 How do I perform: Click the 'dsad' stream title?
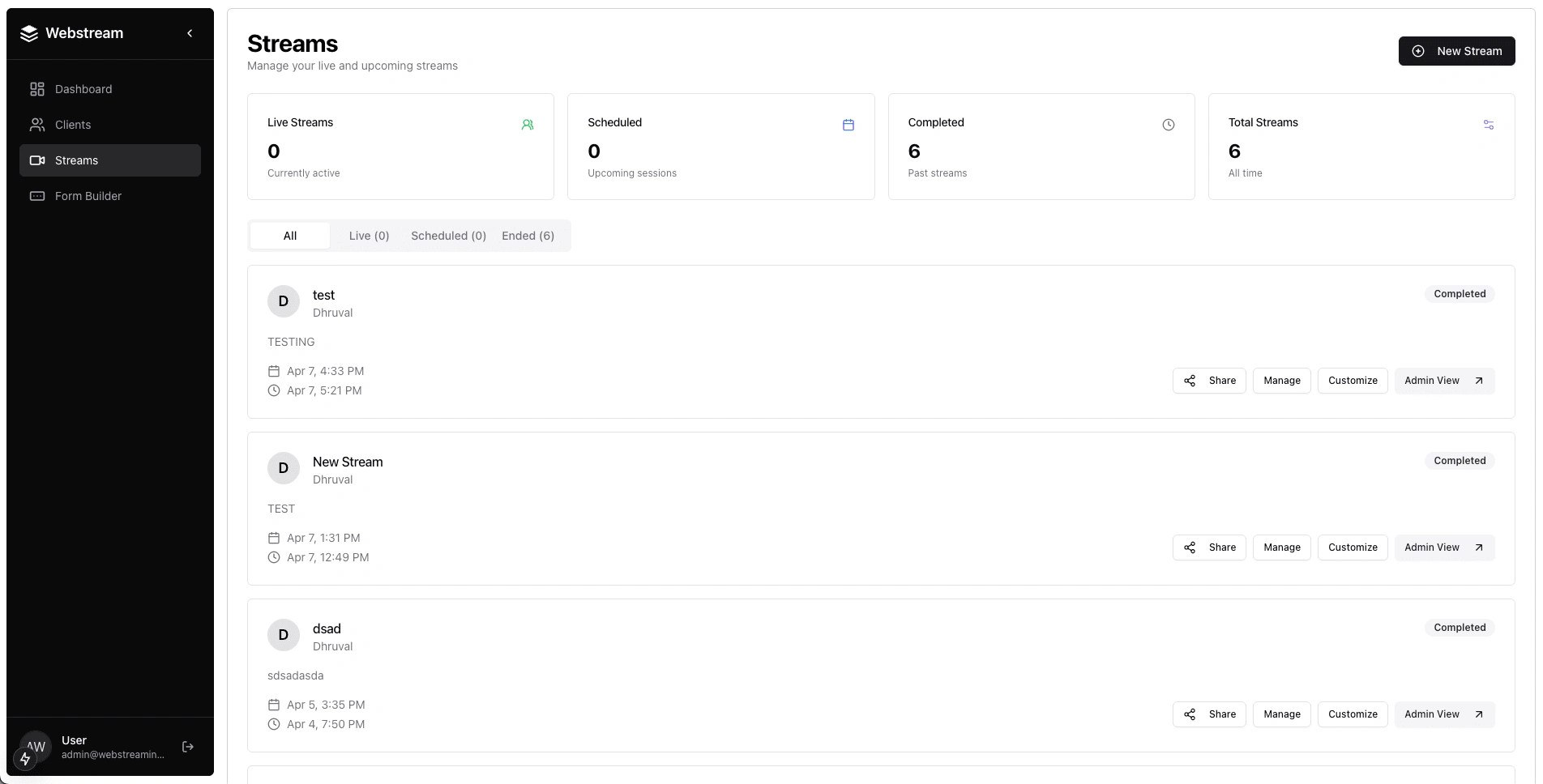pyautogui.click(x=327, y=629)
